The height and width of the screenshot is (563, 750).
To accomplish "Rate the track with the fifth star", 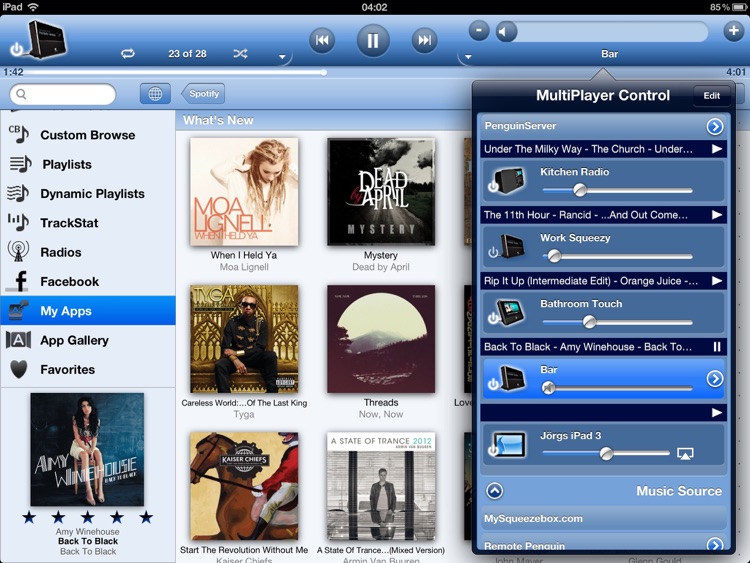I will [146, 517].
